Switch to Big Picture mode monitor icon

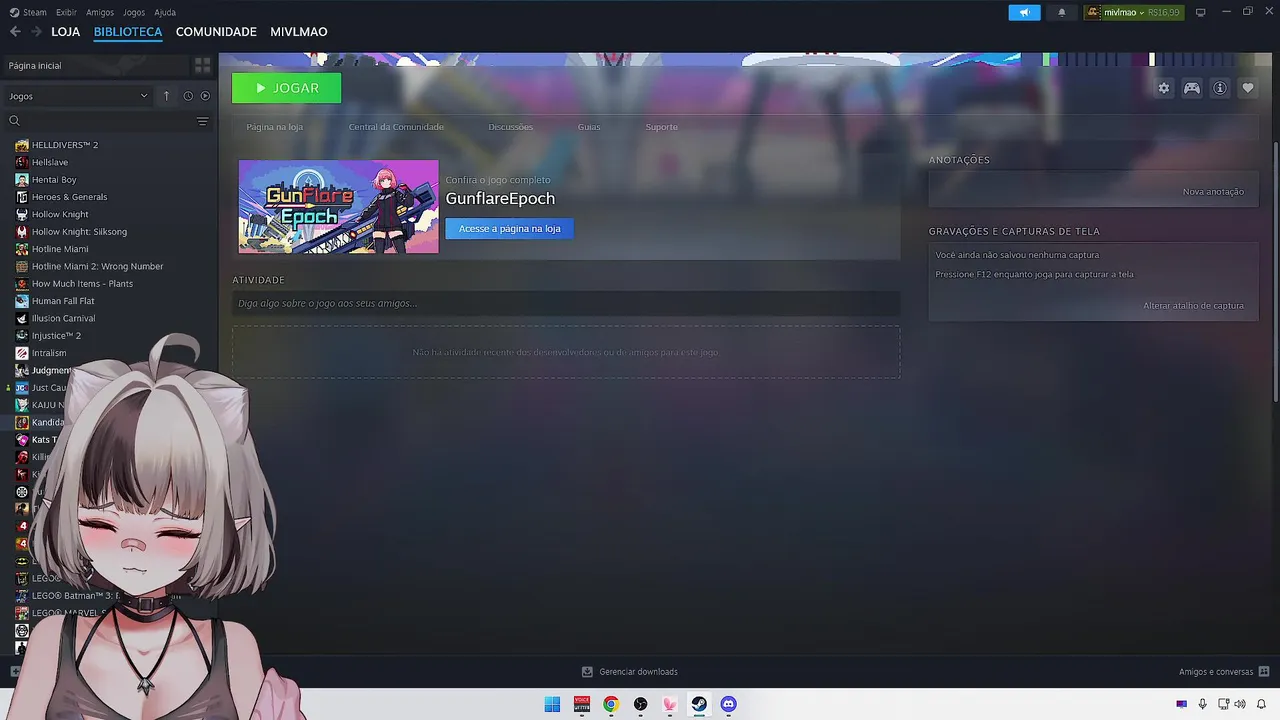(x=1201, y=12)
